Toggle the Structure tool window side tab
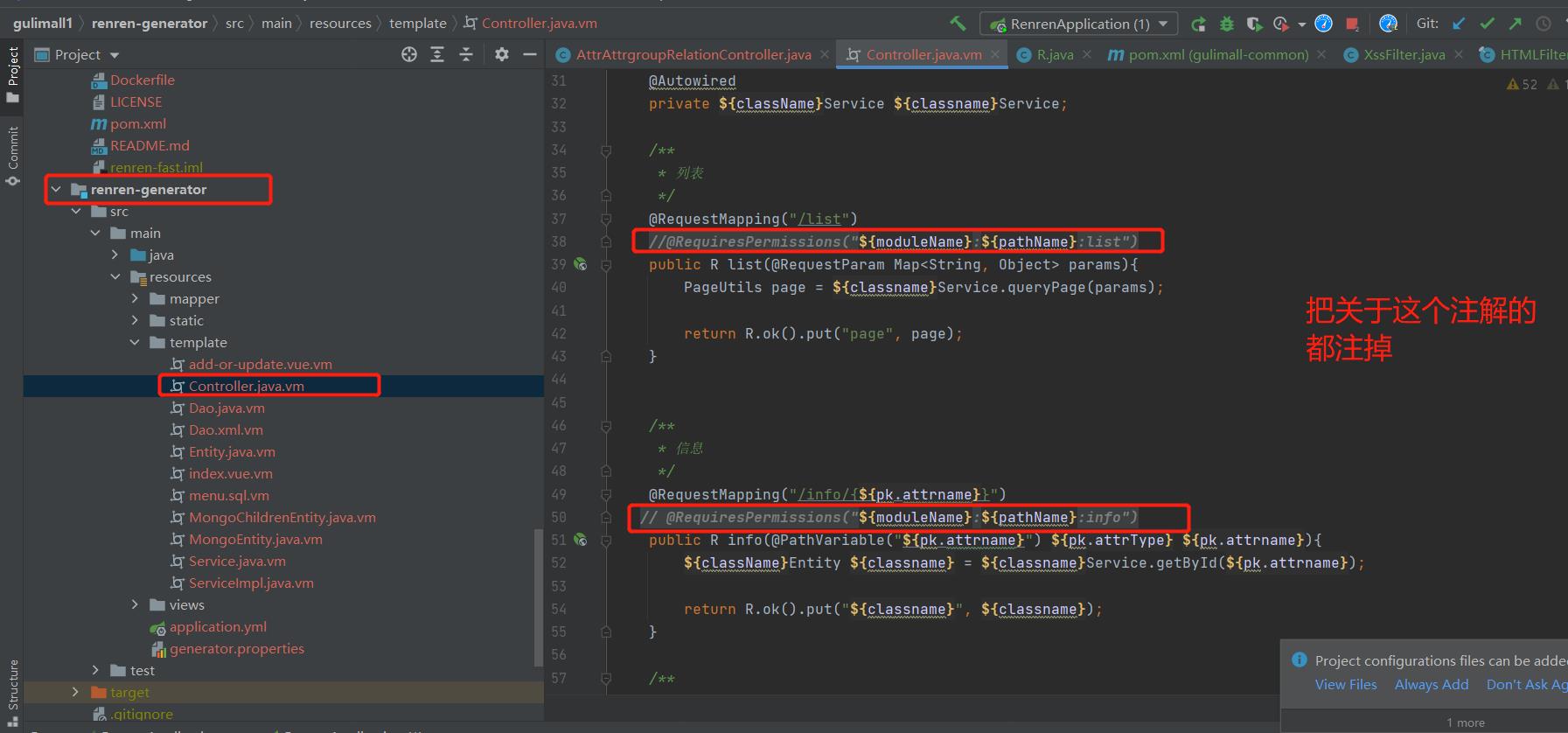Viewport: 1568px width, 733px height. pos(12,695)
